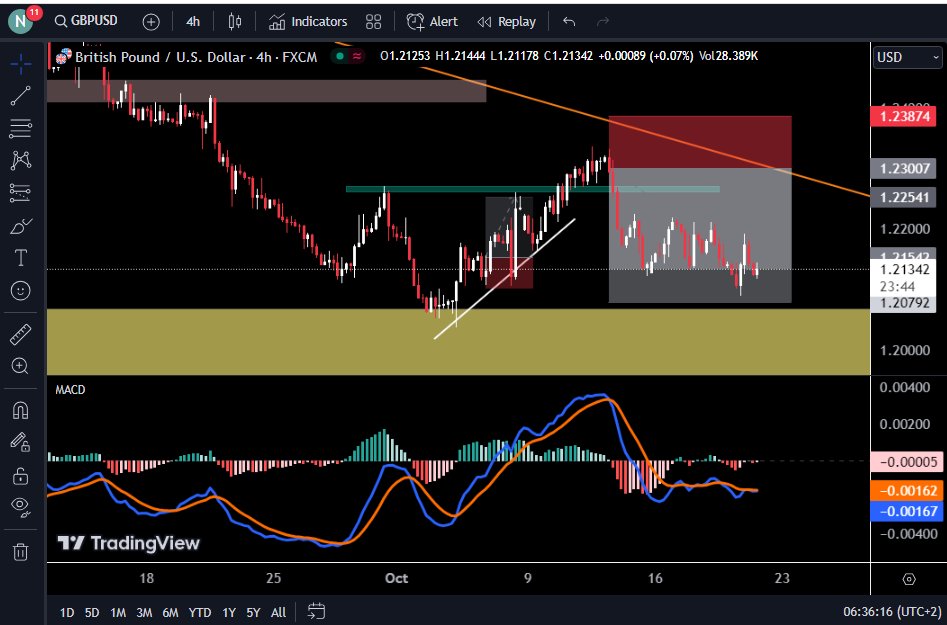Select the trend line drawing tool
The height and width of the screenshot is (625, 947).
[x=21, y=95]
